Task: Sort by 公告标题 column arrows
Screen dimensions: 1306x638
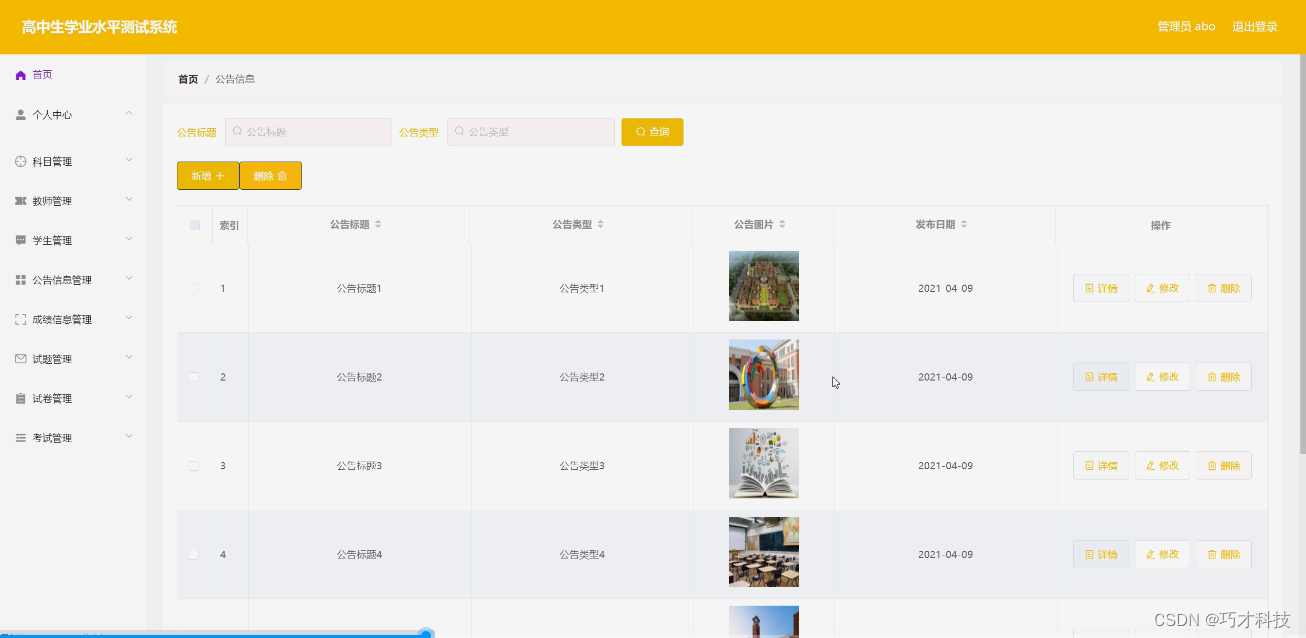Action: pyautogui.click(x=378, y=225)
